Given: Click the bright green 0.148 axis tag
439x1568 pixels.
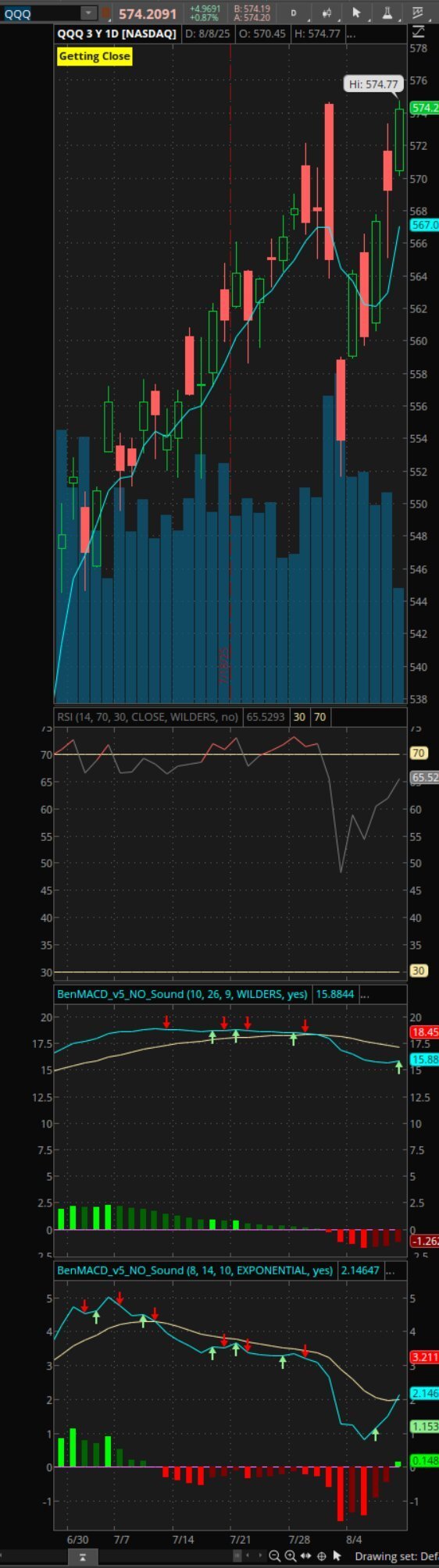Looking at the screenshot, I should pos(425,1461).
